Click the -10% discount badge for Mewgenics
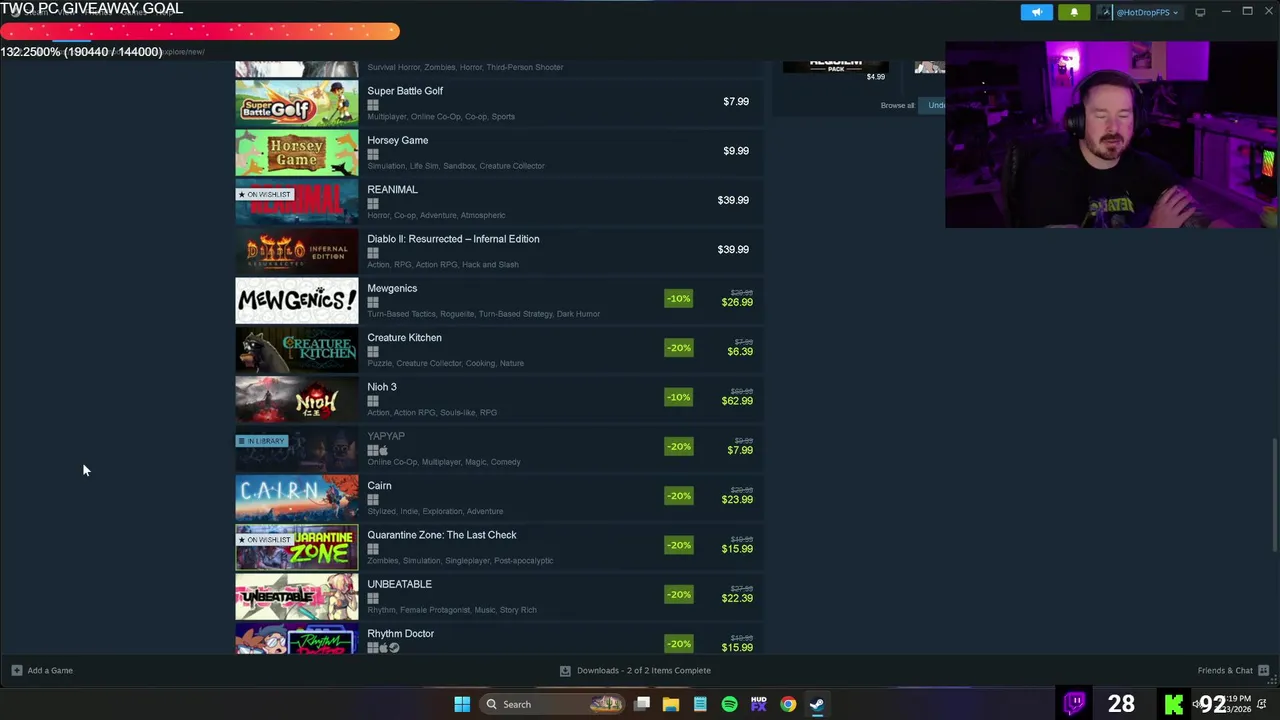This screenshot has width=1280, height=720. coord(678,298)
